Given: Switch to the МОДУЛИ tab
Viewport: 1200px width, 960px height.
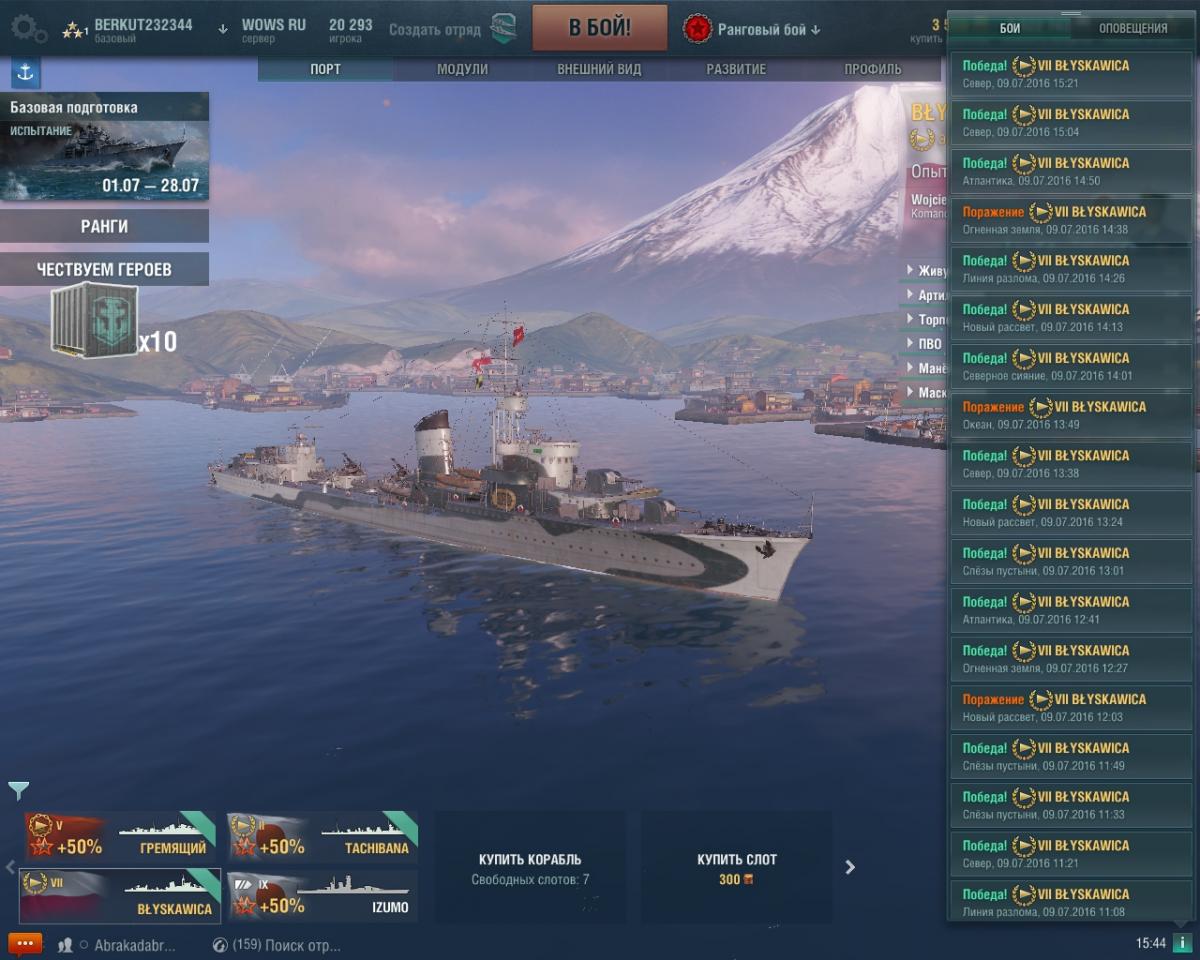Looking at the screenshot, I should (462, 69).
